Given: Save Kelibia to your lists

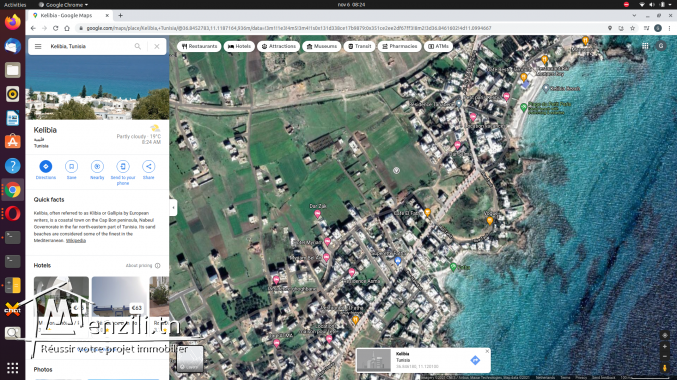Looking at the screenshot, I should 71,170.
